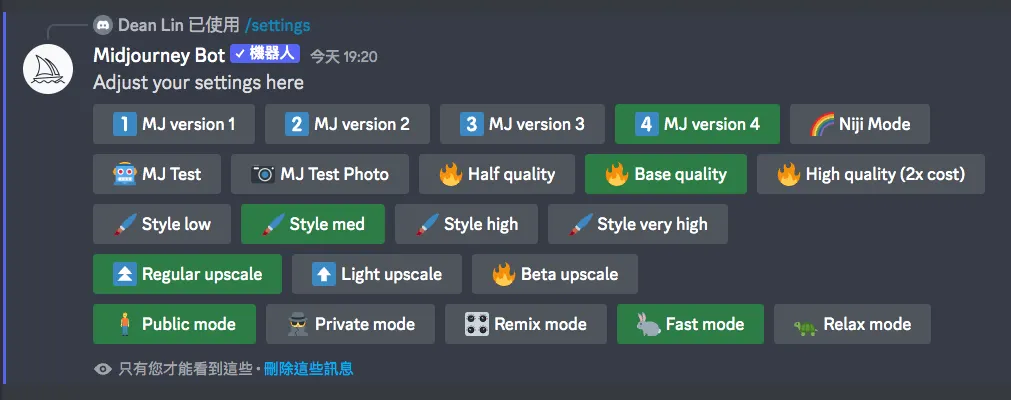Enable Niji Mode
The image size is (1011, 400).
point(860,124)
